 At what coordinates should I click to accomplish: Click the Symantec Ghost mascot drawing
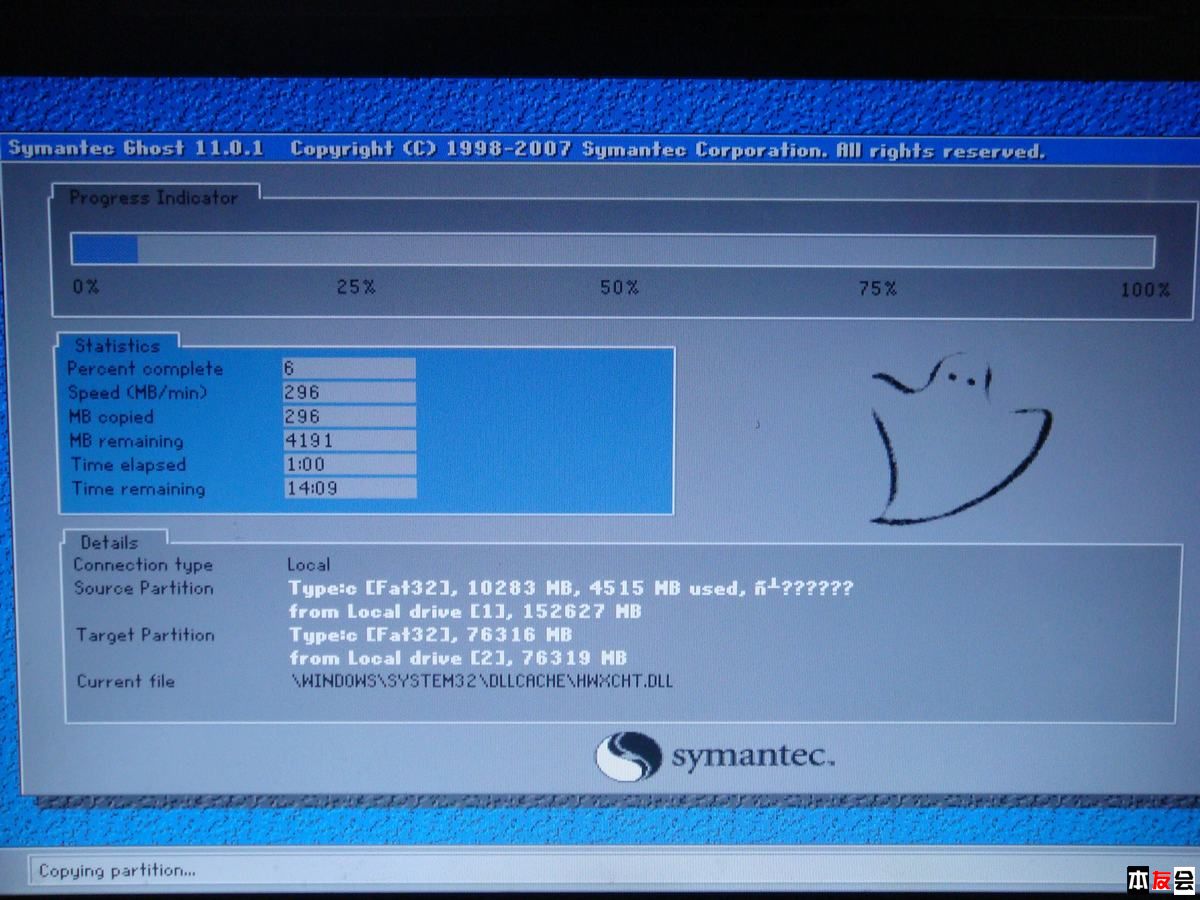tap(961, 438)
